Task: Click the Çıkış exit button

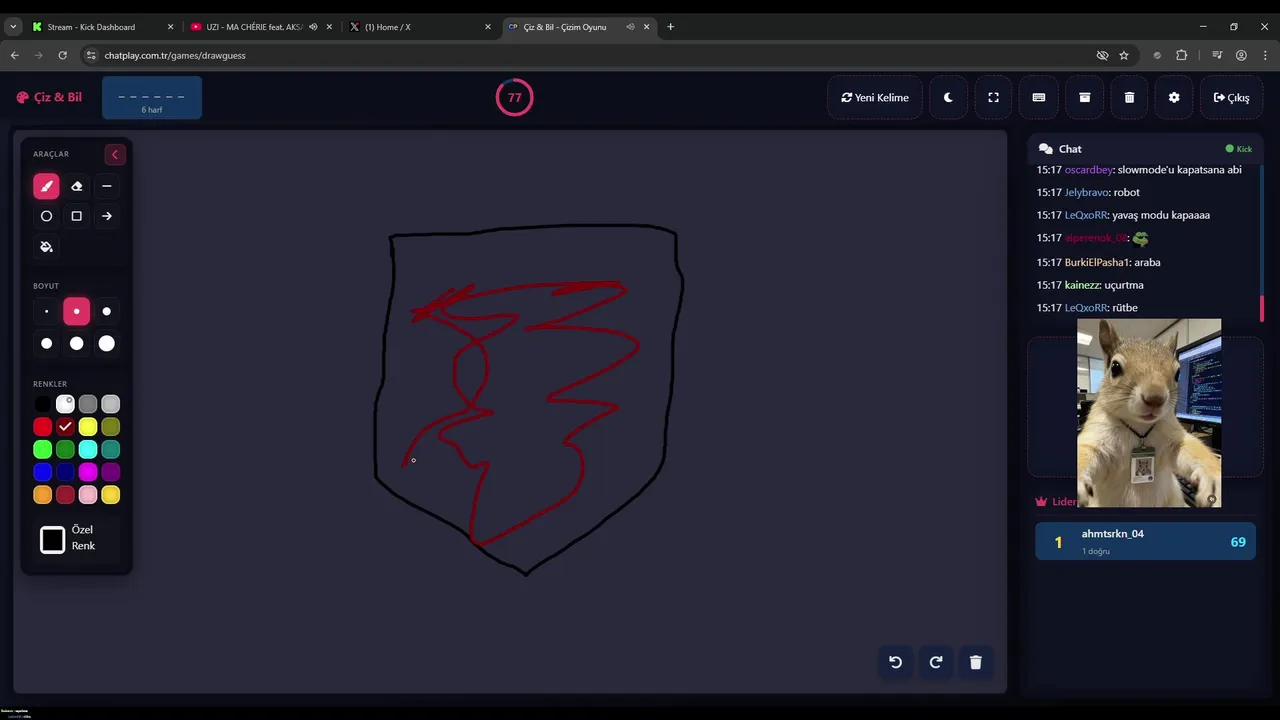Action: 1231,97
